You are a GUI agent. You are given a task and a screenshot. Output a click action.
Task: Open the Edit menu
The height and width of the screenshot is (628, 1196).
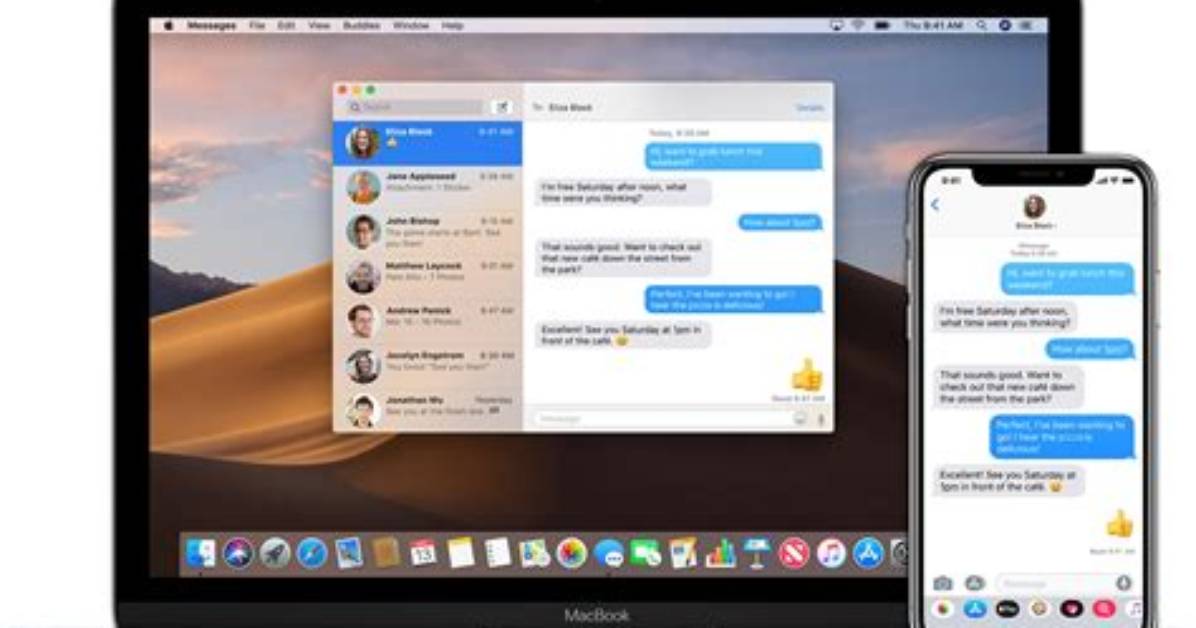(x=286, y=26)
